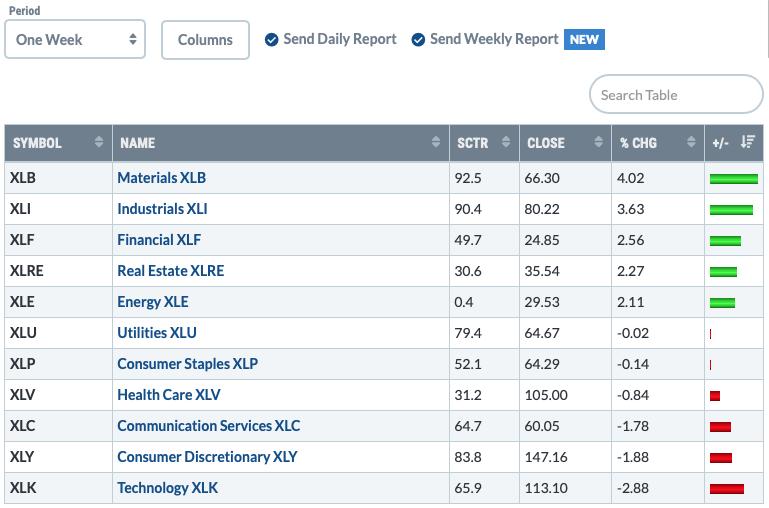769x508 pixels.
Task: Open the Consumer Discretionary XLY link
Action: click(x=207, y=457)
